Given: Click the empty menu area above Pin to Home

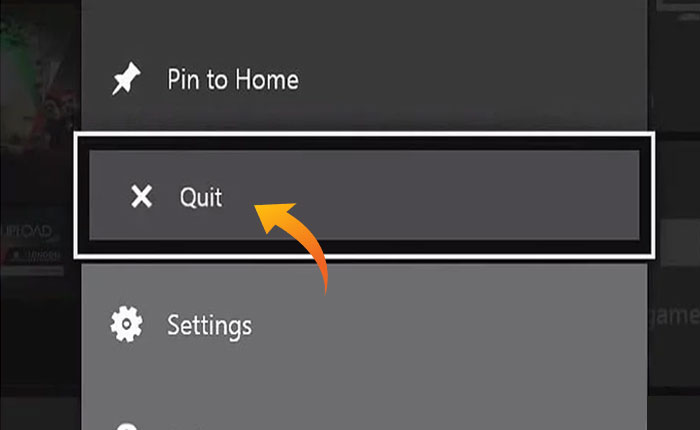Looking at the screenshot, I should tap(364, 20).
